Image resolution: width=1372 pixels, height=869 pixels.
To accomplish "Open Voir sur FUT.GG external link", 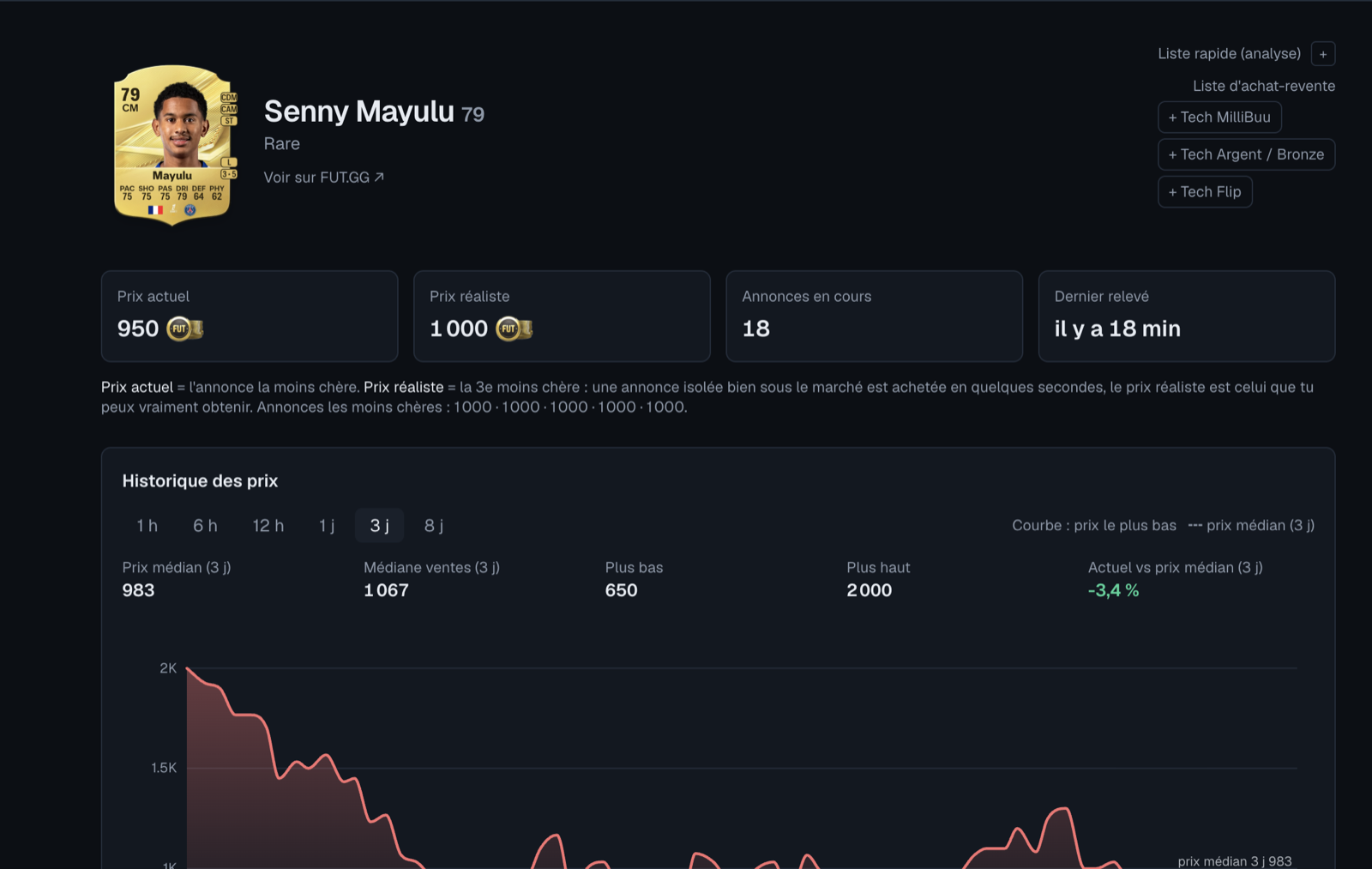I will tap(324, 177).
